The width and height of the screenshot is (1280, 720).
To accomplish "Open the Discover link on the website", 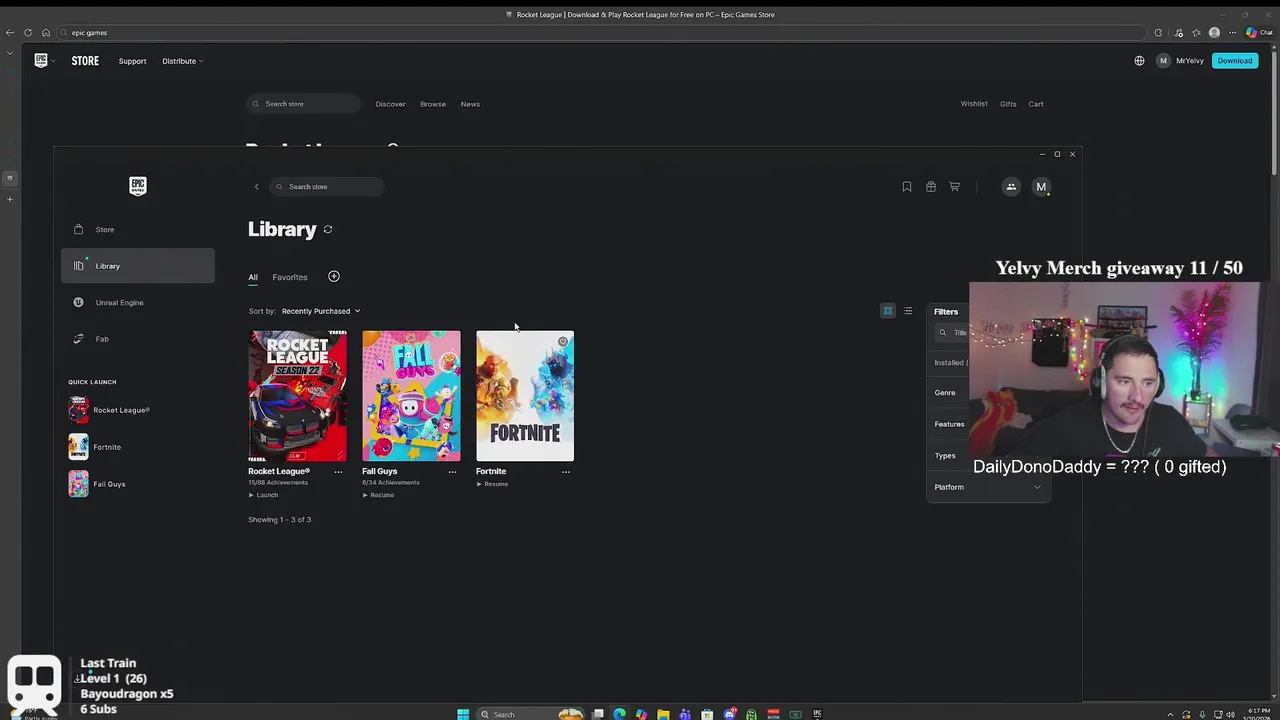I will (390, 104).
